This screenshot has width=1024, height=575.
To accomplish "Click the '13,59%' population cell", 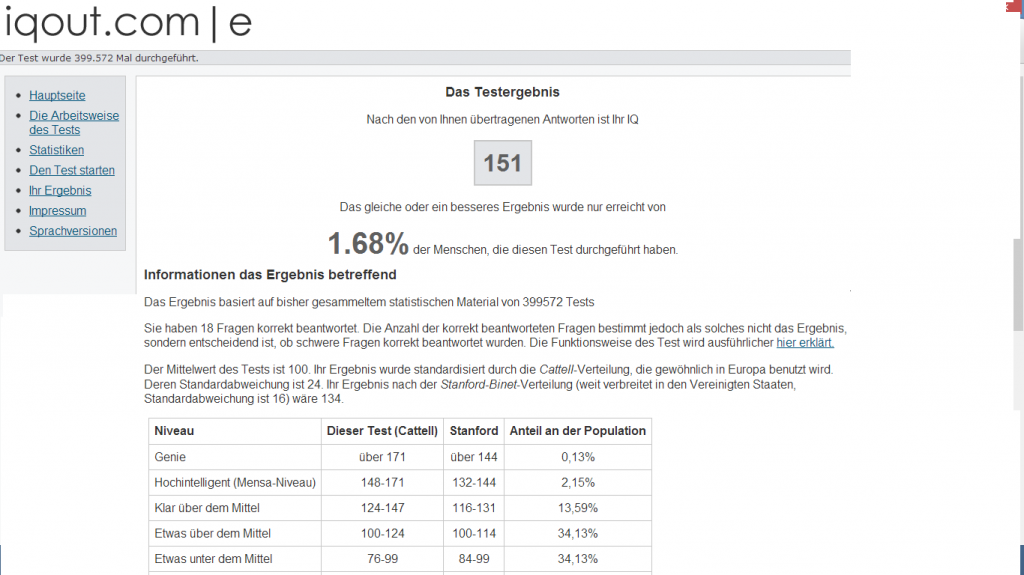I will [578, 508].
